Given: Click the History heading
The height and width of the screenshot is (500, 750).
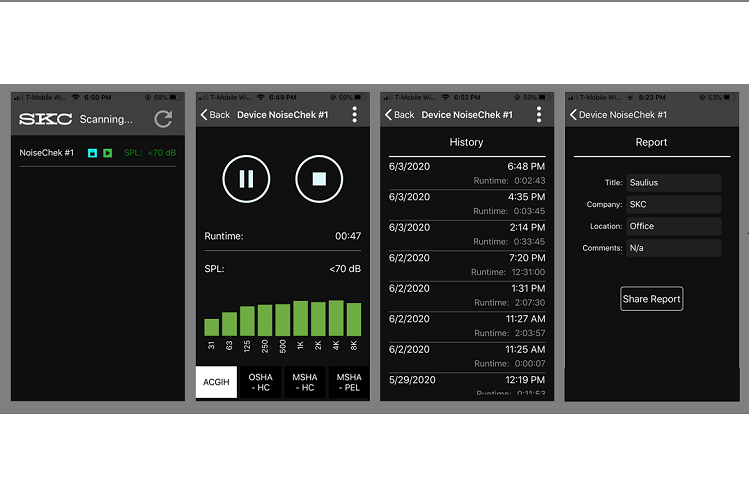Looking at the screenshot, I should [x=466, y=142].
